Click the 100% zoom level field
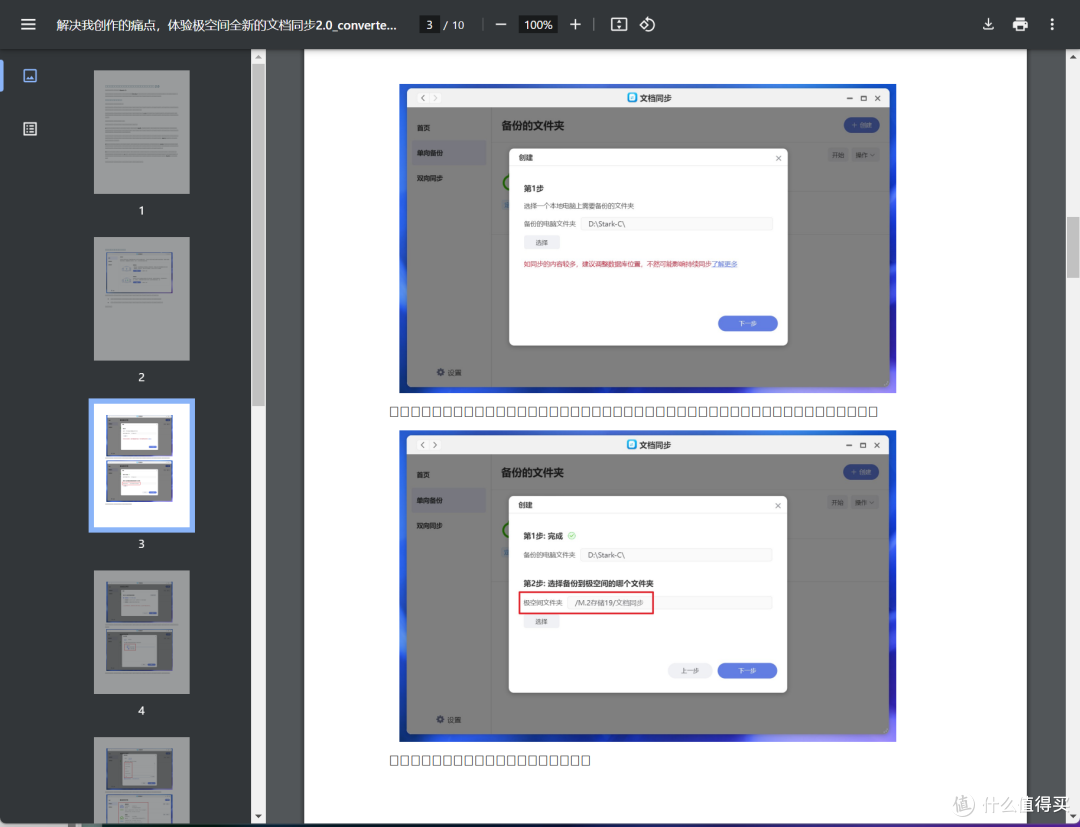1080x827 pixels. point(538,25)
